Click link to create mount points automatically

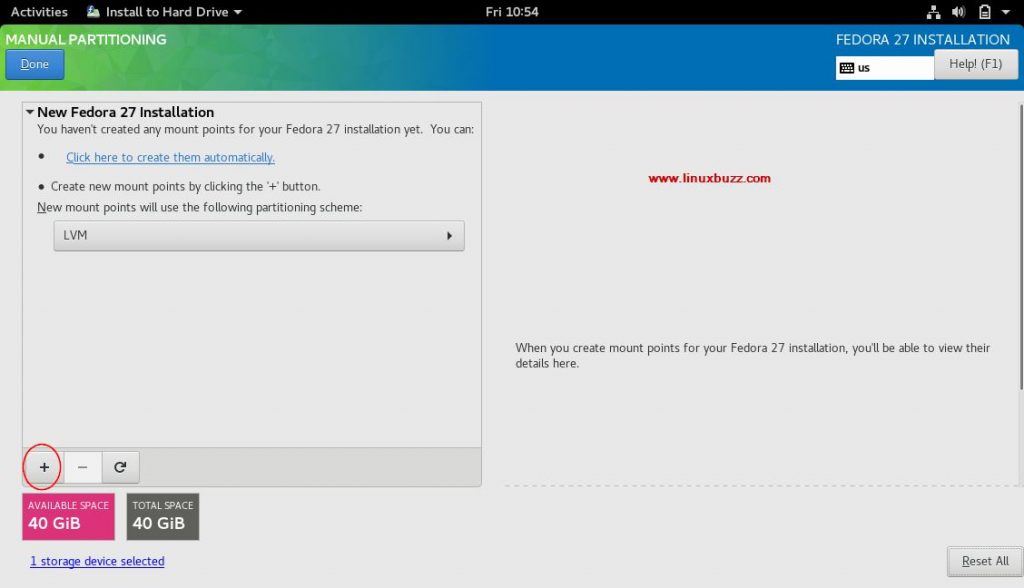tap(170, 157)
